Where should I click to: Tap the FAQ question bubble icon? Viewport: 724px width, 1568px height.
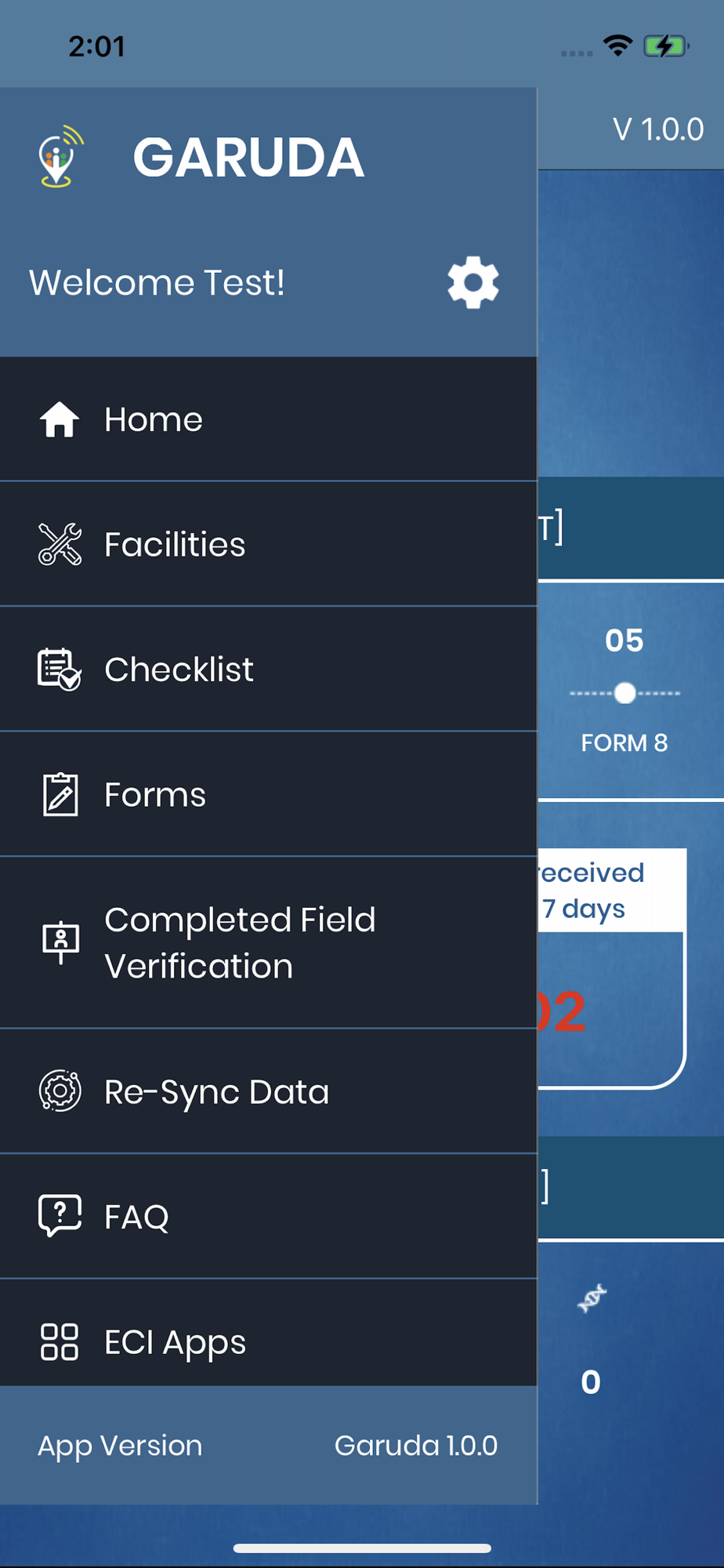pyautogui.click(x=60, y=1216)
